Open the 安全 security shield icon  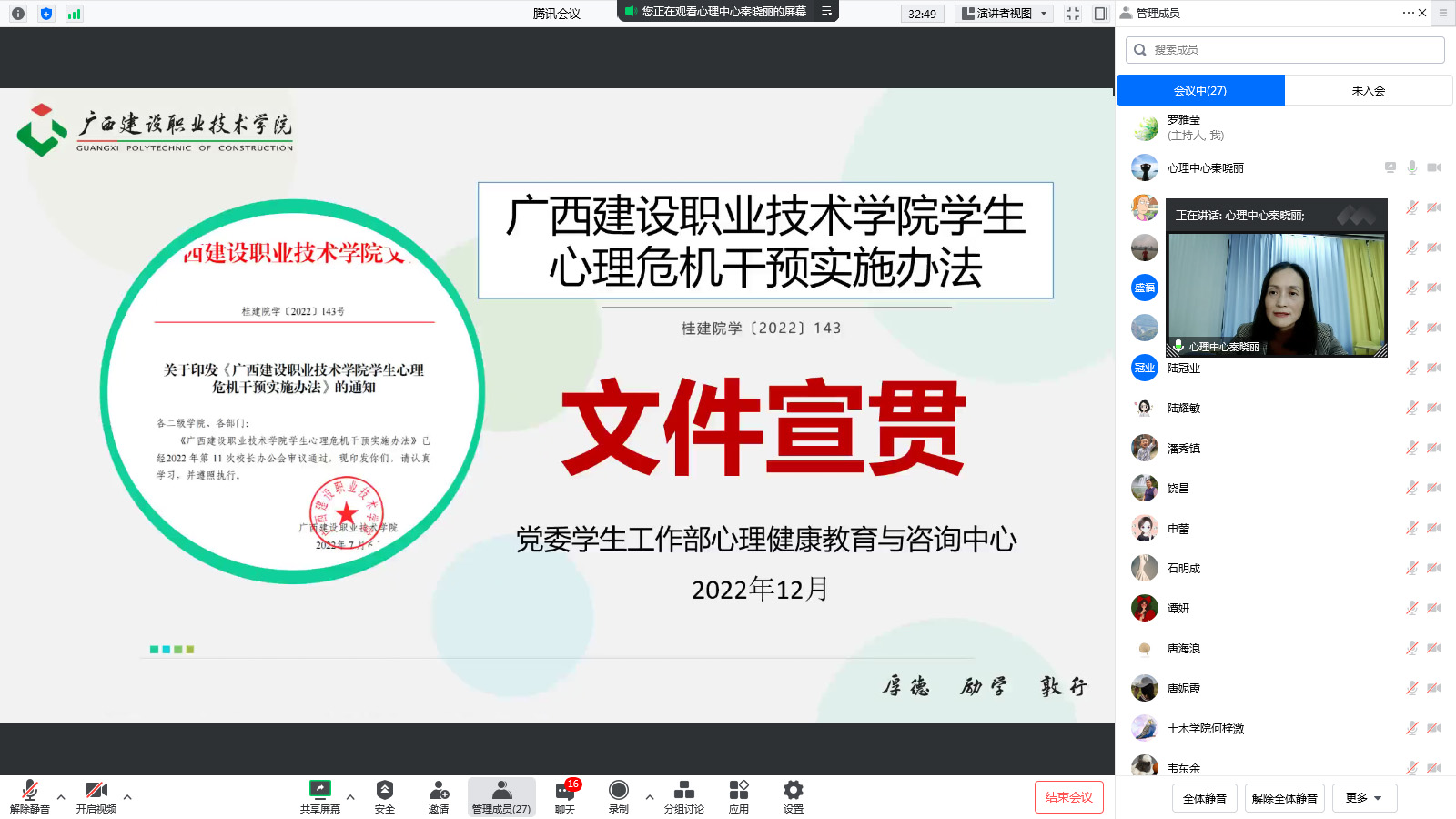[385, 795]
